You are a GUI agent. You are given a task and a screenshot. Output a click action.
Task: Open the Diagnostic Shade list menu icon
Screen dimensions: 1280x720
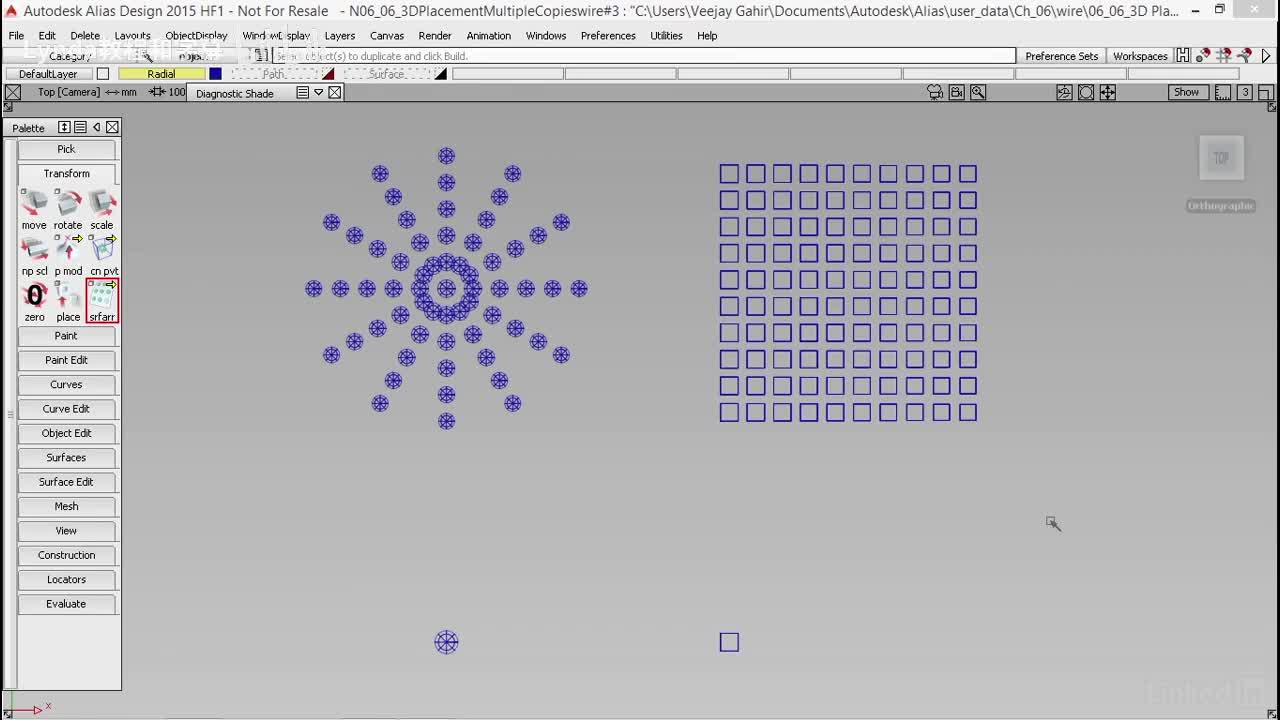point(302,93)
